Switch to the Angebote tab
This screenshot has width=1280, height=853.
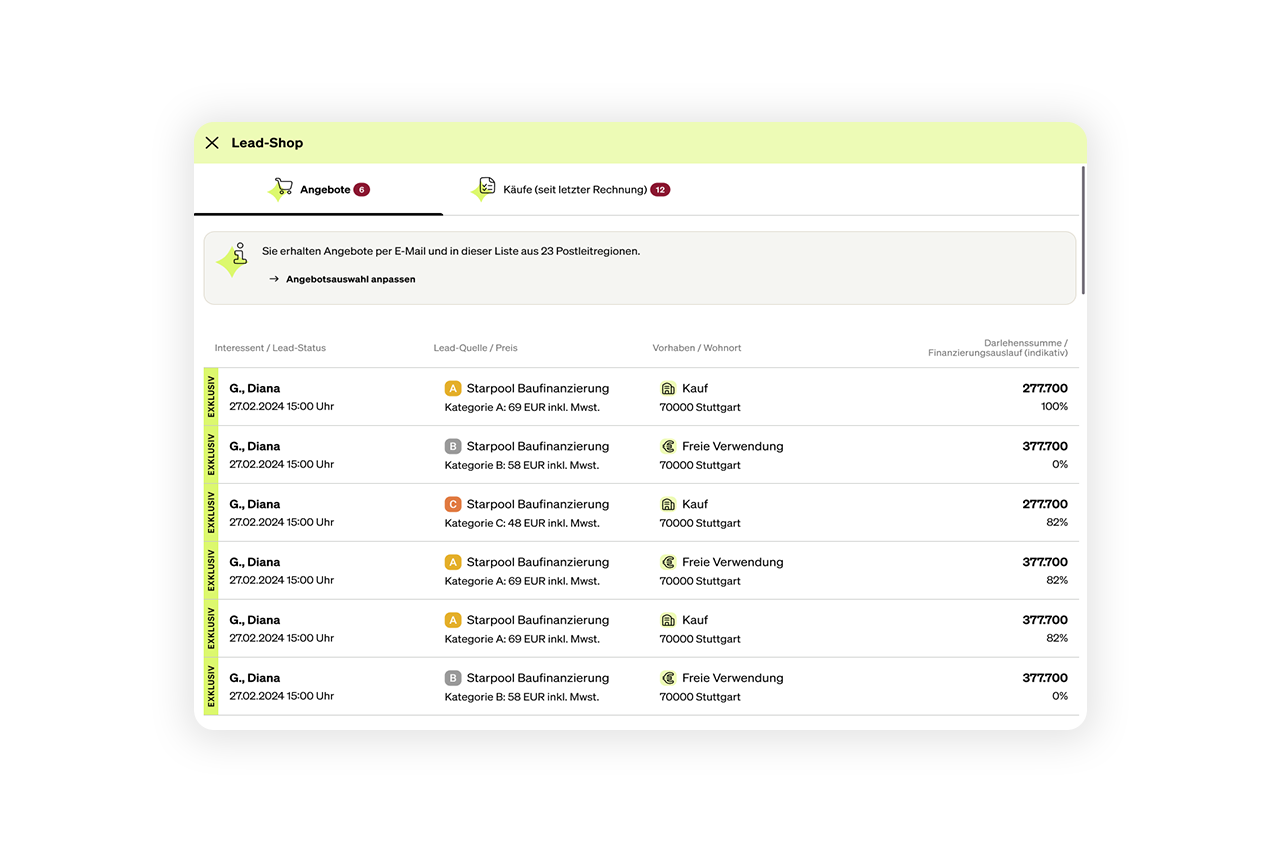pos(324,190)
